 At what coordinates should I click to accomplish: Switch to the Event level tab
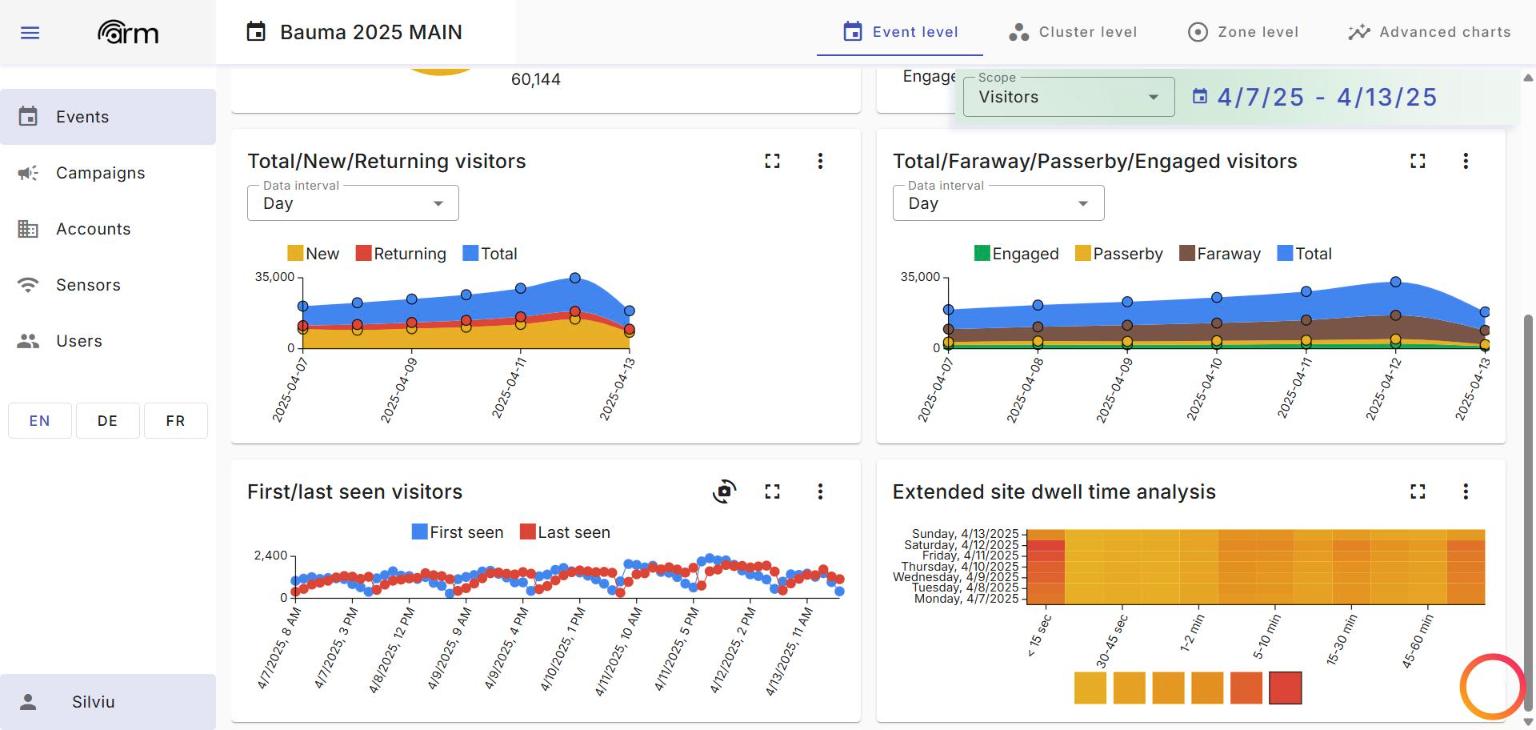(900, 32)
